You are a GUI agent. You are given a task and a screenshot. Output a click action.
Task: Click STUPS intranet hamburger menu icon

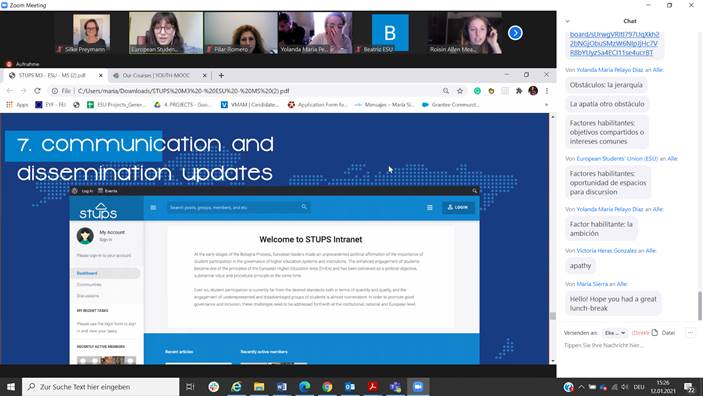[x=153, y=207]
